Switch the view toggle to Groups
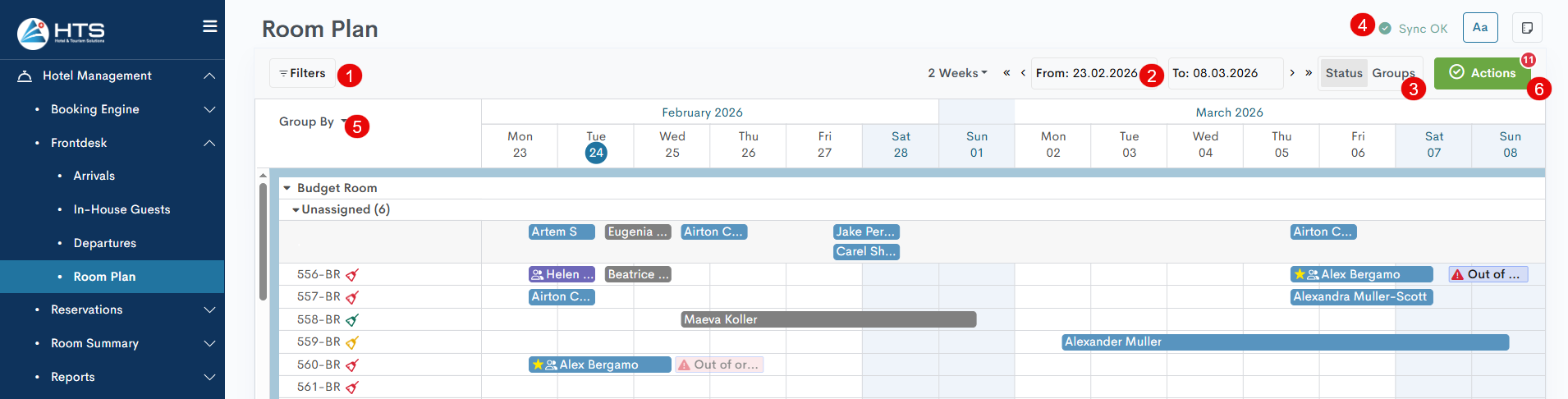 (1392, 73)
